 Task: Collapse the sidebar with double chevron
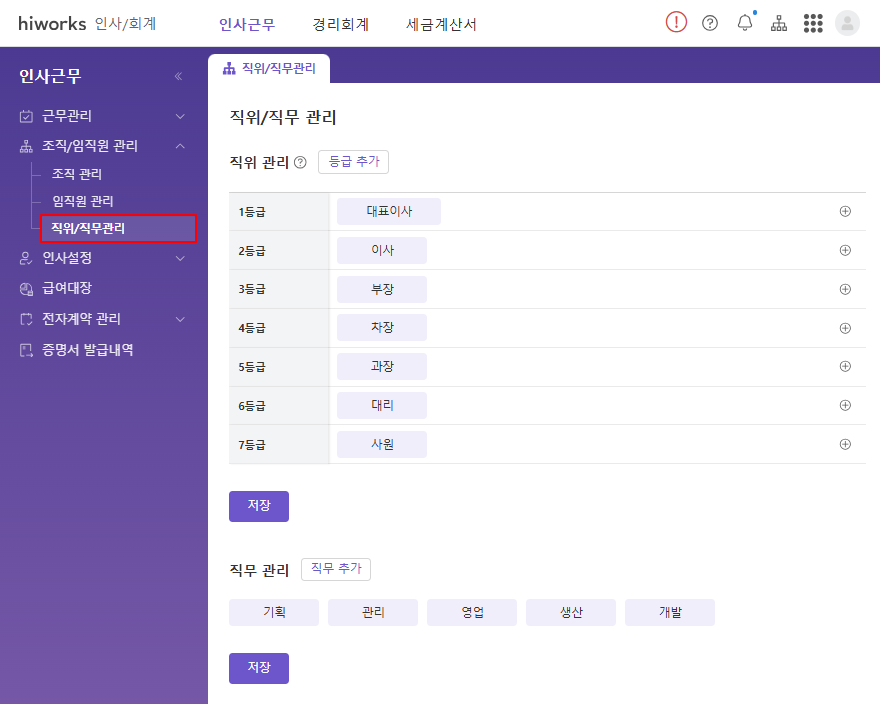pyautogui.click(x=178, y=76)
